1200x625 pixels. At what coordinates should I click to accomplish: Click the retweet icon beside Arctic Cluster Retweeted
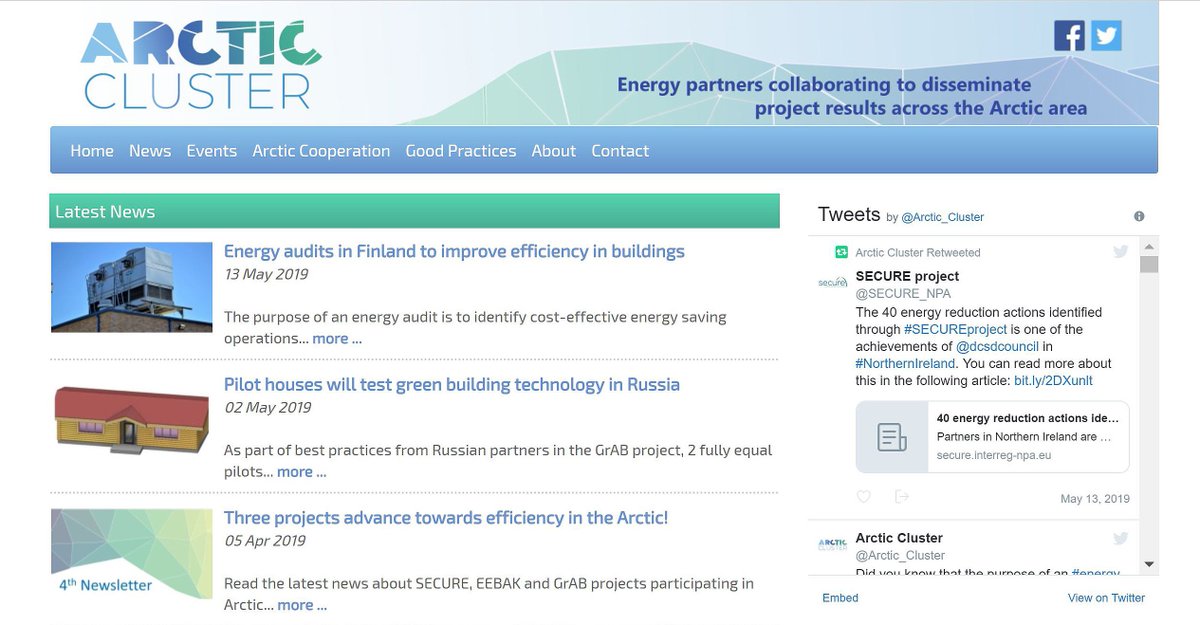pos(842,252)
